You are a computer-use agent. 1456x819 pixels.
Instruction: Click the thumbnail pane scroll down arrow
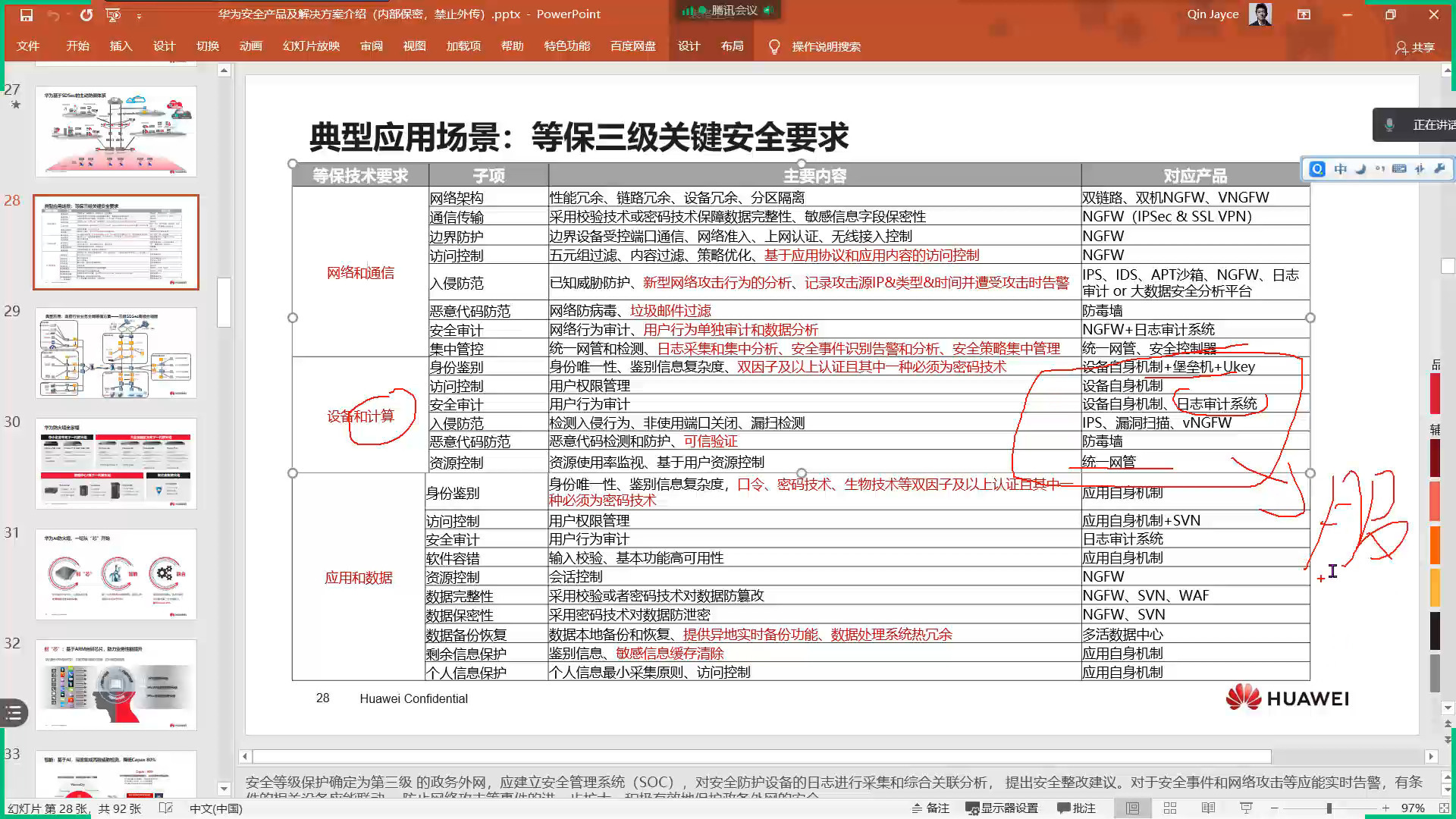point(224,789)
